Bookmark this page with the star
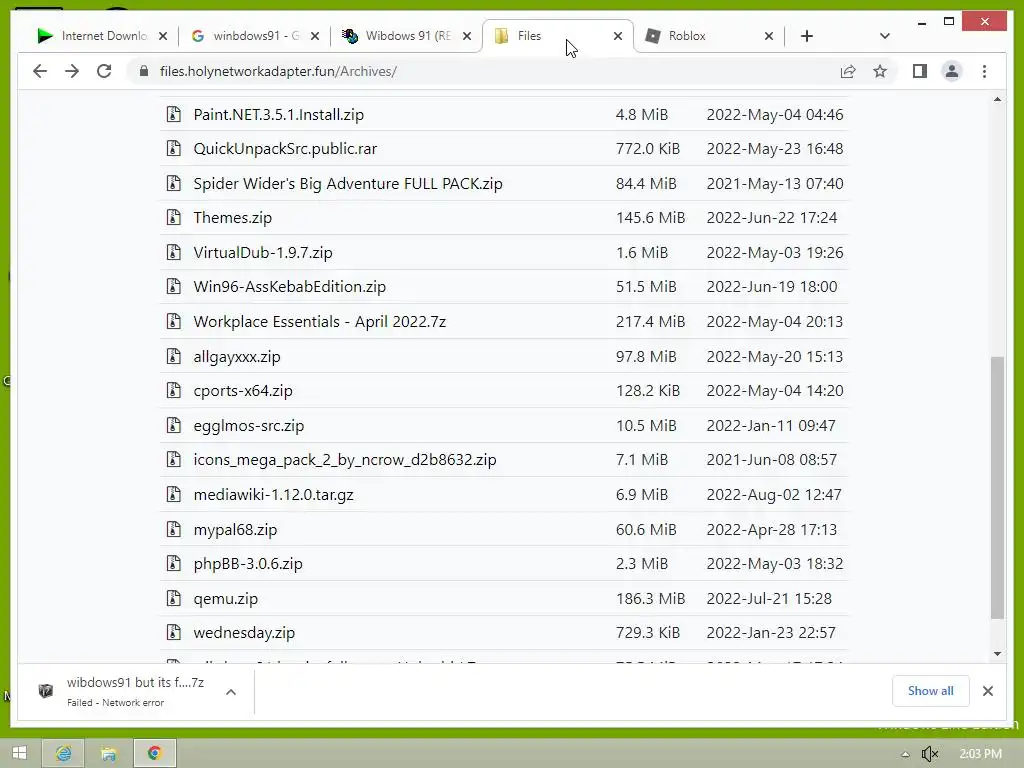Image resolution: width=1024 pixels, height=768 pixels. click(x=880, y=71)
